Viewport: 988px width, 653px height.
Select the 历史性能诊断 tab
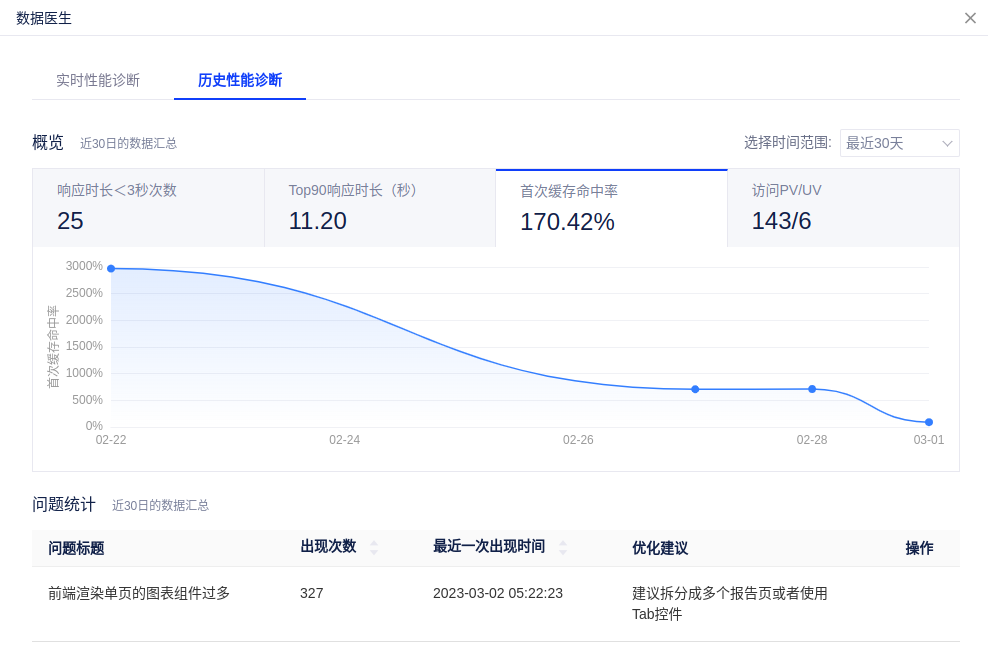tap(240, 80)
